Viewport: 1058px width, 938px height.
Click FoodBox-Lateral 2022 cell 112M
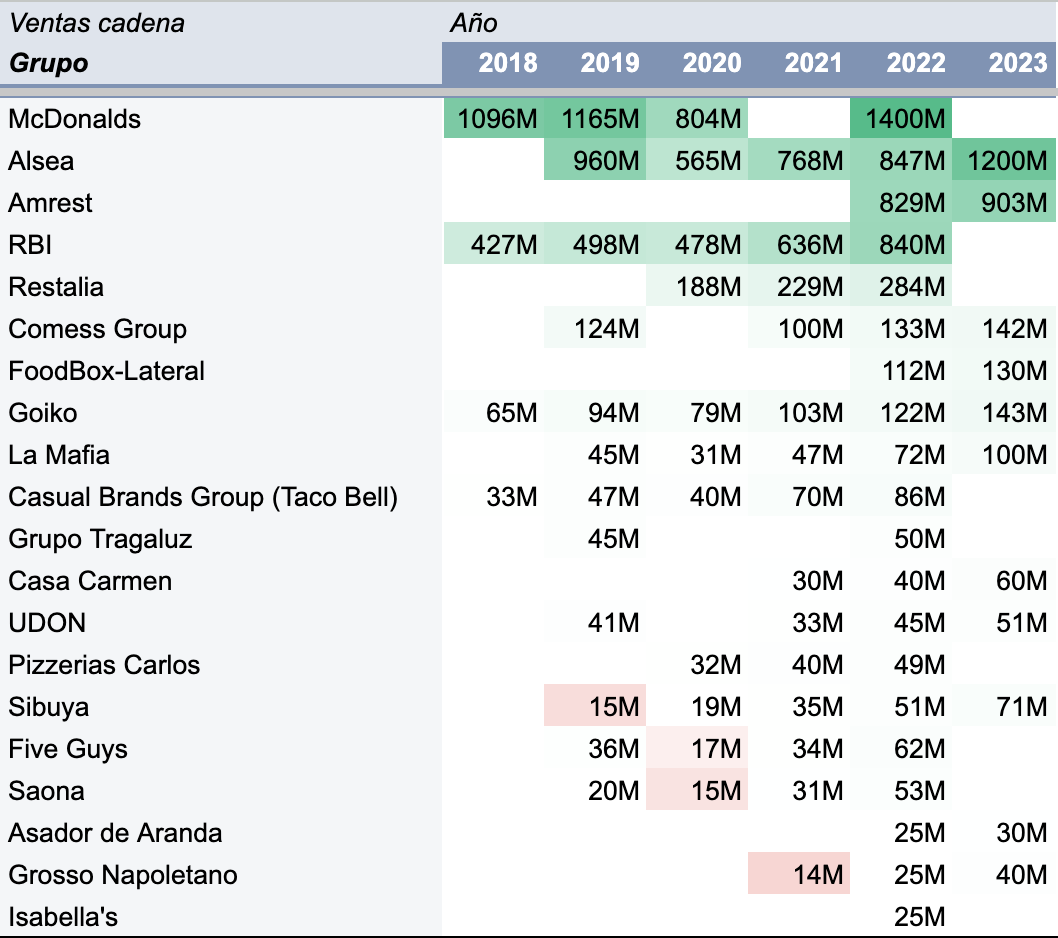[x=901, y=370]
